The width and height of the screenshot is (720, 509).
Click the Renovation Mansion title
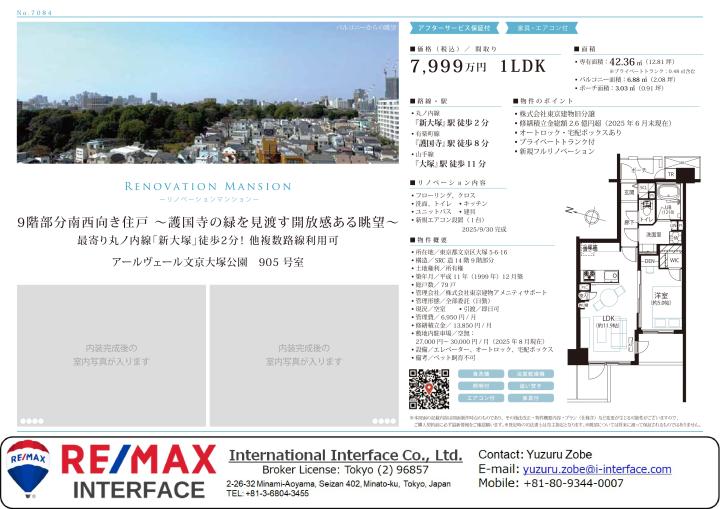pos(207,186)
